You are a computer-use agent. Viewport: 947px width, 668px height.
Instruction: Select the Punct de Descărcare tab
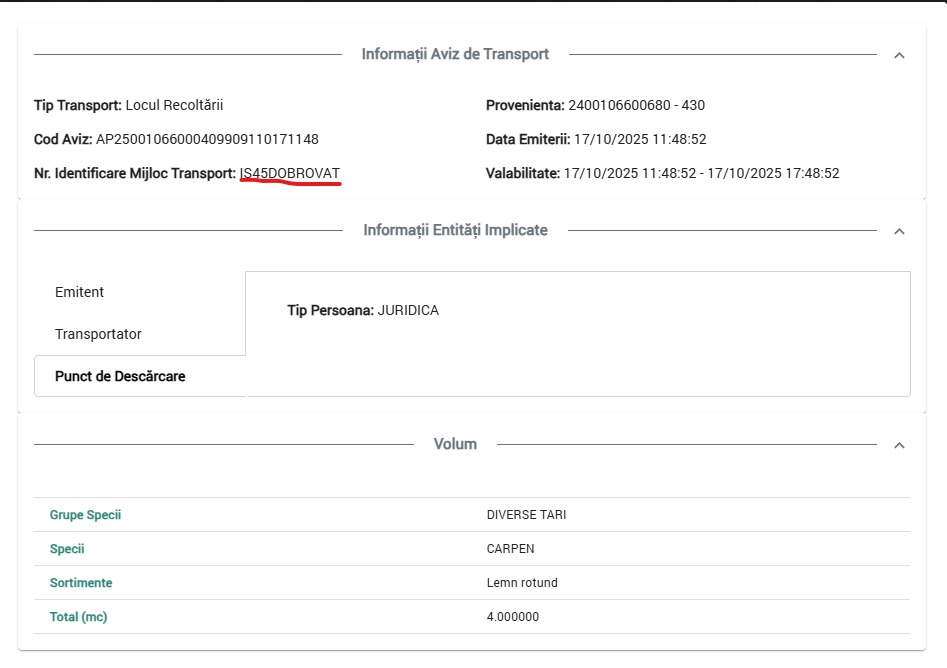click(x=120, y=377)
